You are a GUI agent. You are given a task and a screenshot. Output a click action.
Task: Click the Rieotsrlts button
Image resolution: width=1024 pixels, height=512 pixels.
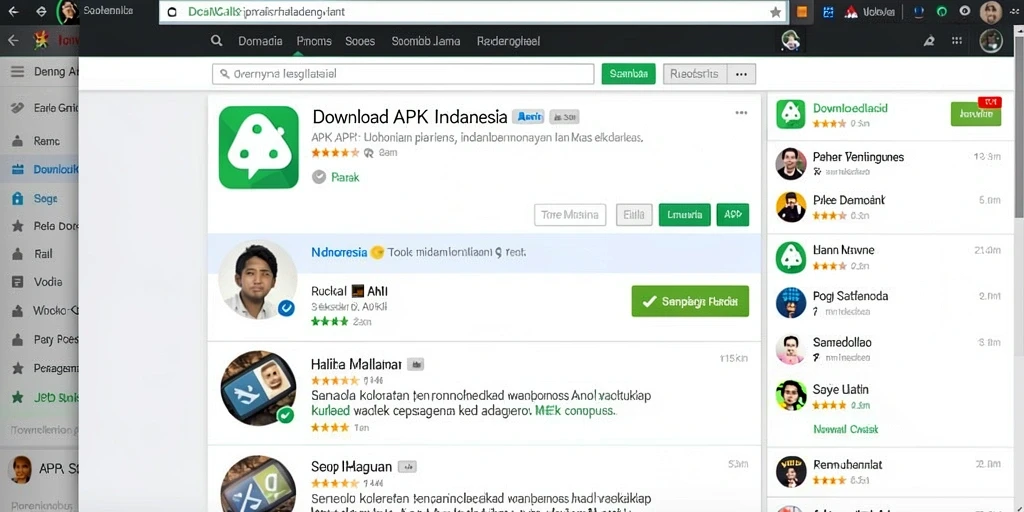coord(695,74)
